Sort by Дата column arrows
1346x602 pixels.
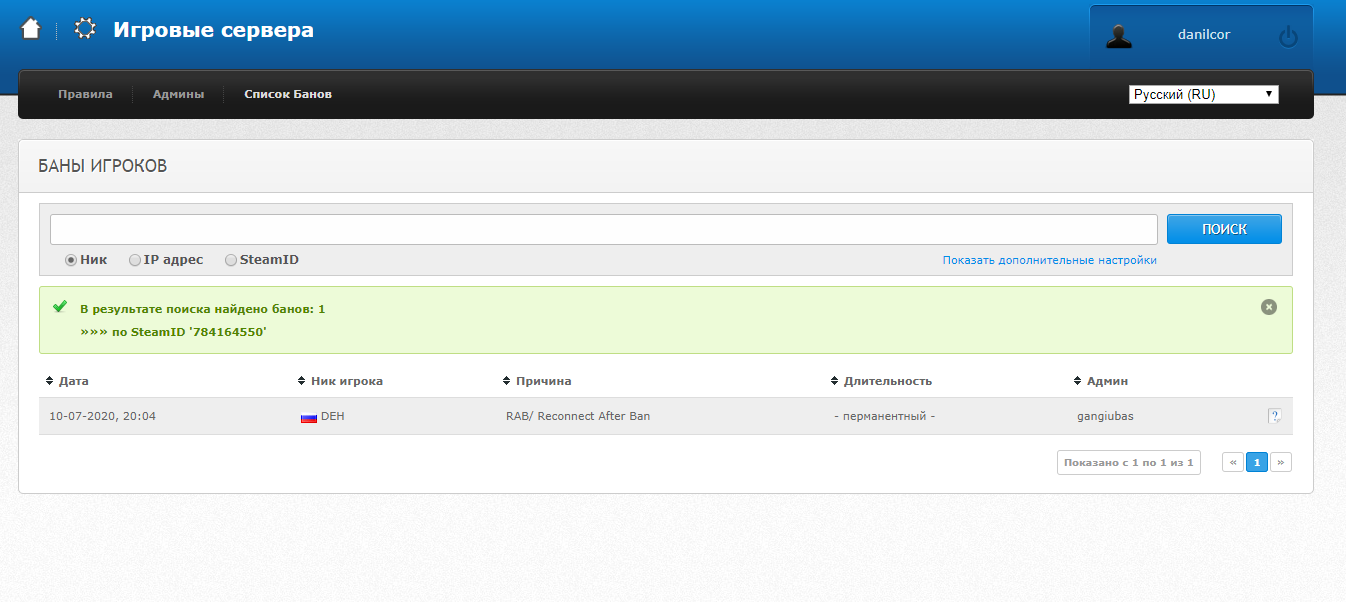[50, 381]
